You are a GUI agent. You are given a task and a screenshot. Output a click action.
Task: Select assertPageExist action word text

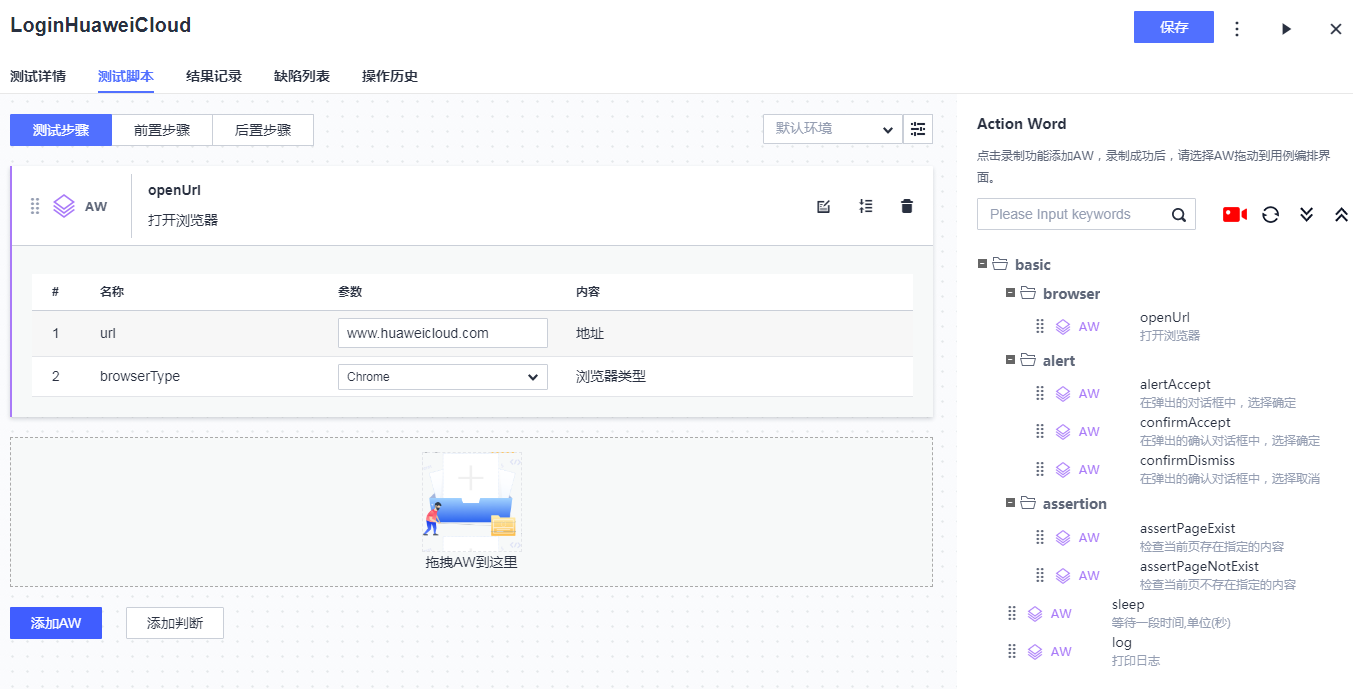click(x=1188, y=528)
